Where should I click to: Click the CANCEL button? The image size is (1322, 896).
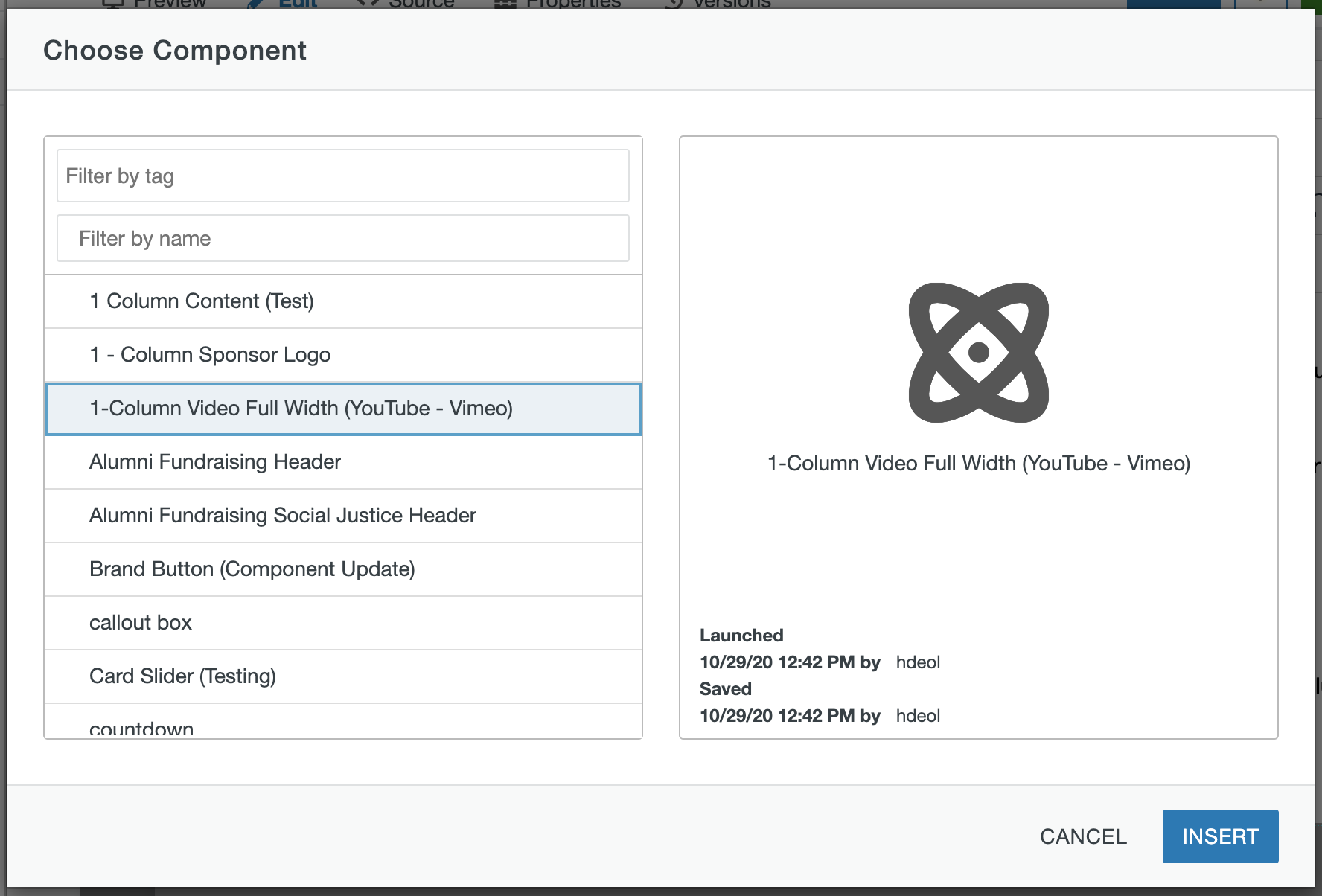click(1084, 836)
